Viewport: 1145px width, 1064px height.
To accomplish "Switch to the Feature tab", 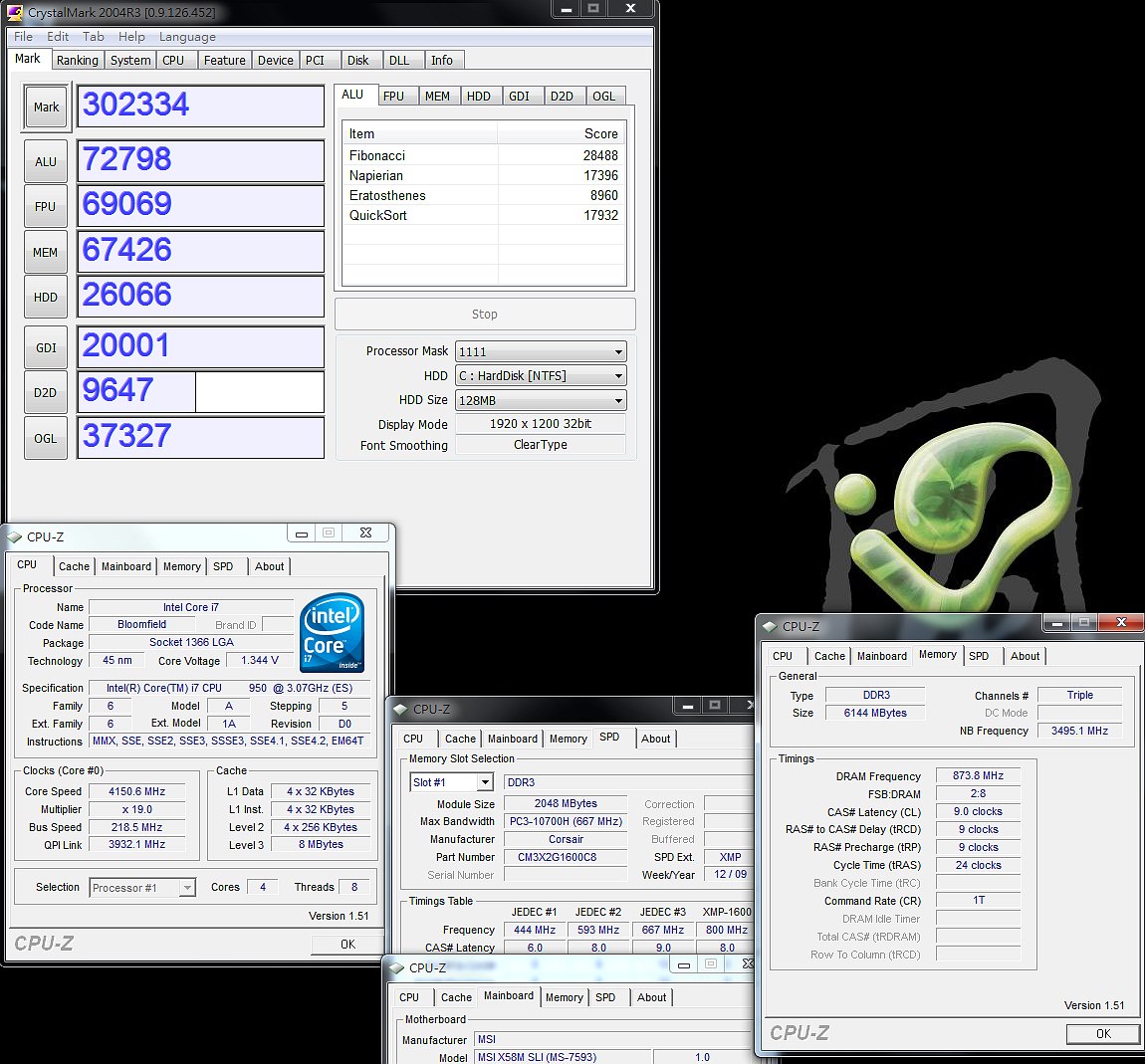I will pos(224,61).
